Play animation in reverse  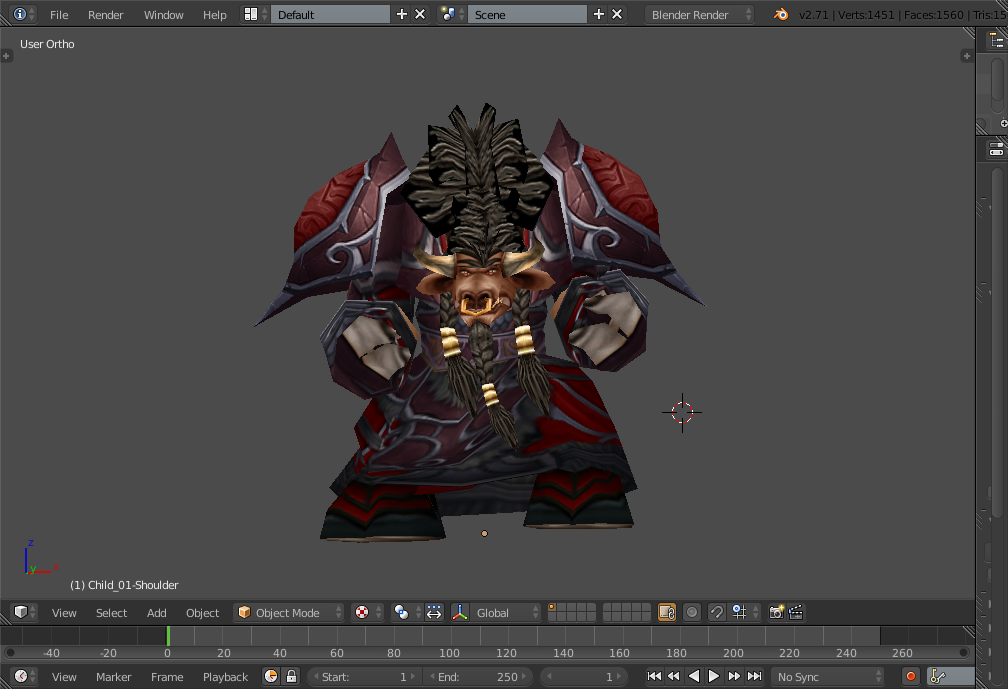[x=694, y=676]
